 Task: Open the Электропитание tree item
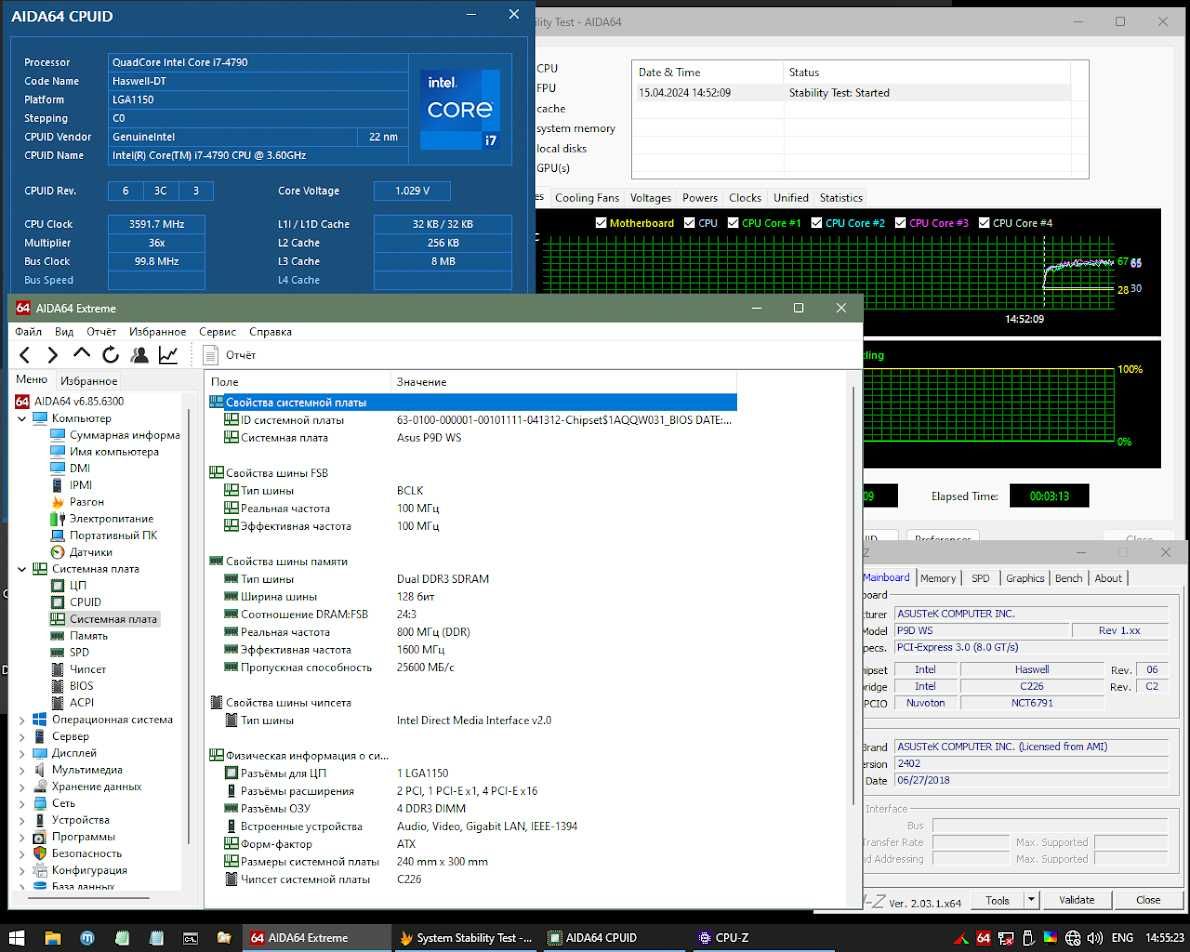click(x=112, y=519)
